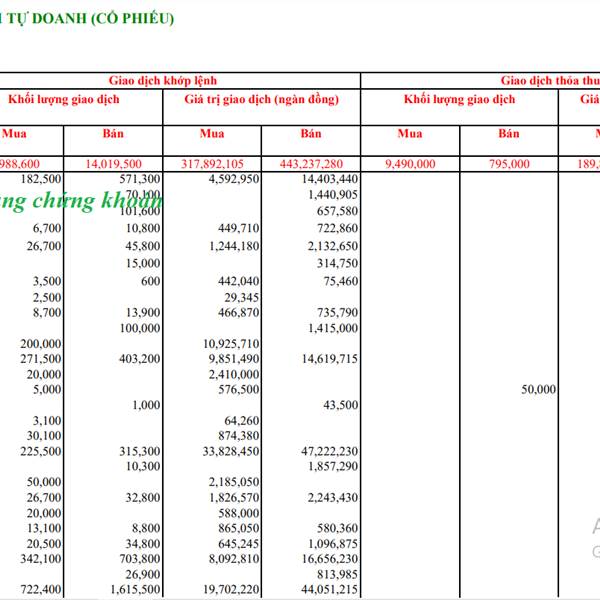Click cell 442,040
Image resolution: width=600 pixels, height=600 pixels.
(239, 281)
